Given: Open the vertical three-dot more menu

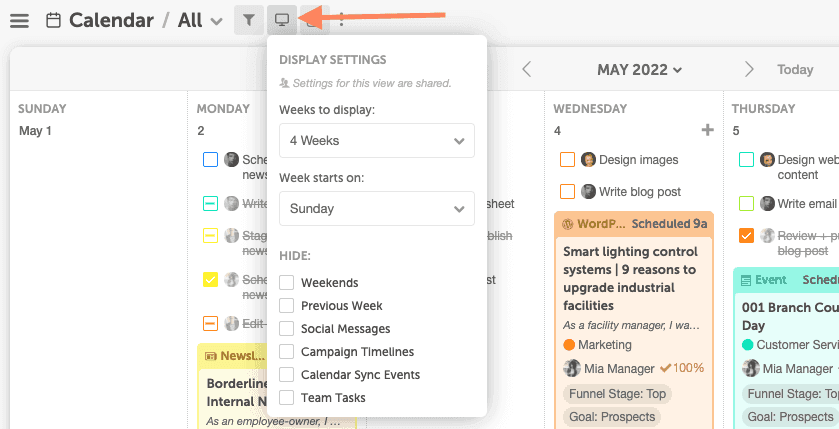Looking at the screenshot, I should click(341, 20).
